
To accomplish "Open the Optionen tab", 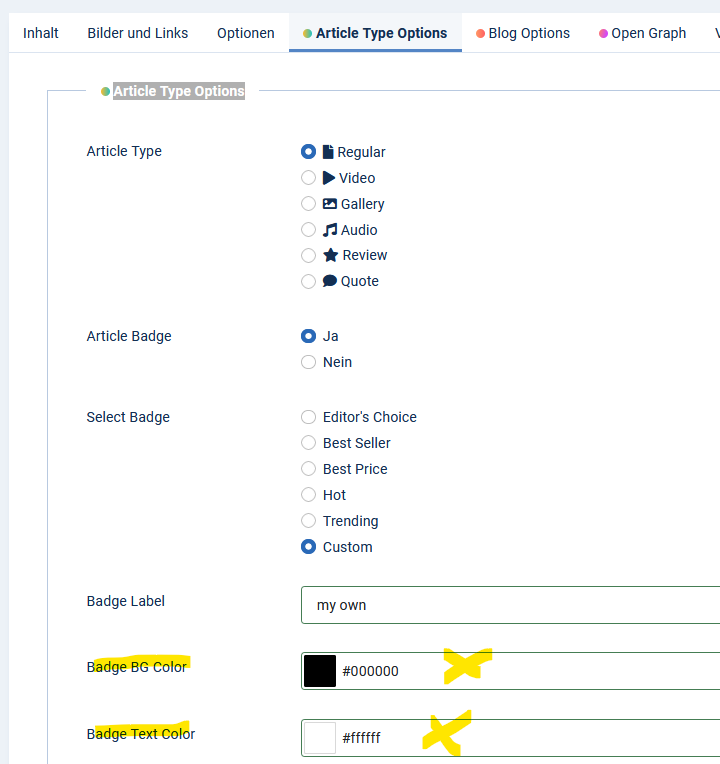I will click(246, 33).
